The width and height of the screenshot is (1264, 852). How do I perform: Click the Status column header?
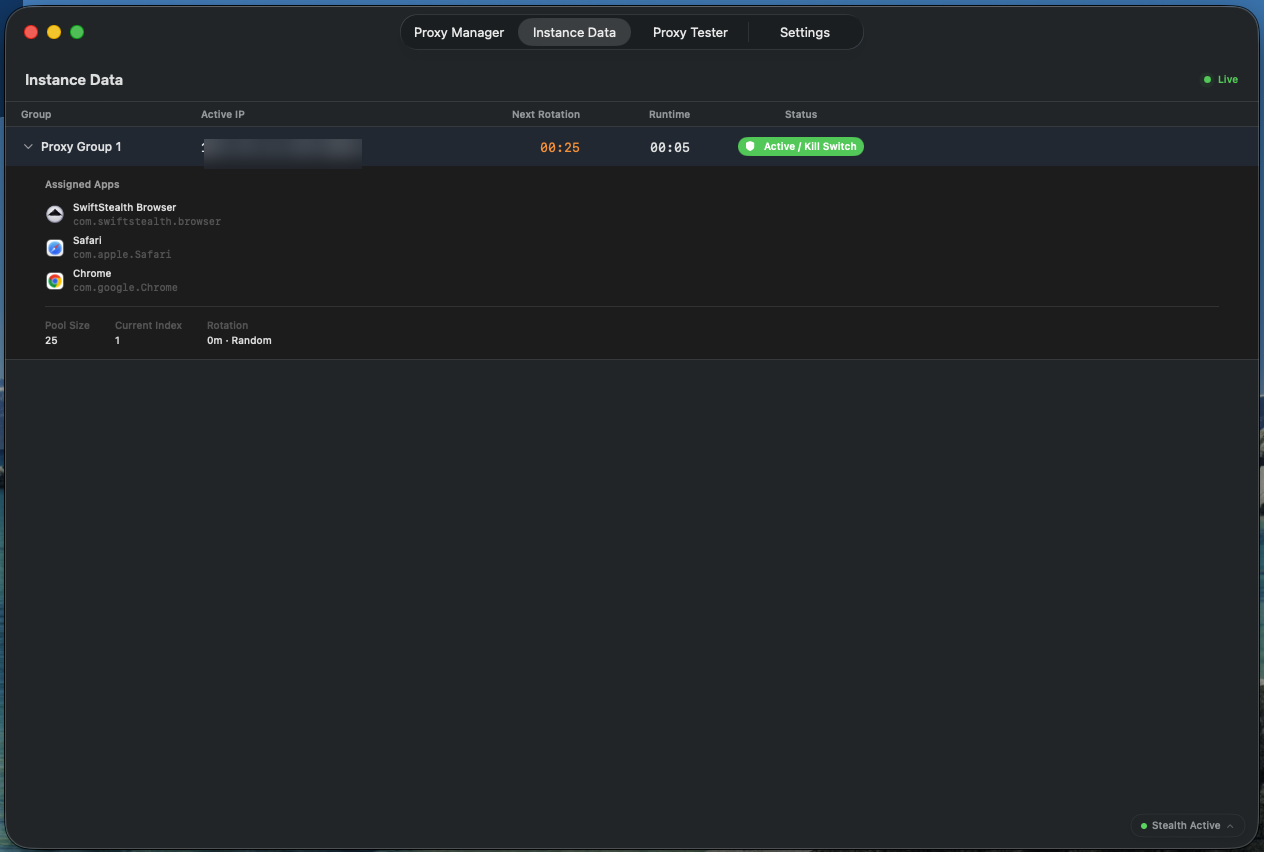[x=801, y=114]
